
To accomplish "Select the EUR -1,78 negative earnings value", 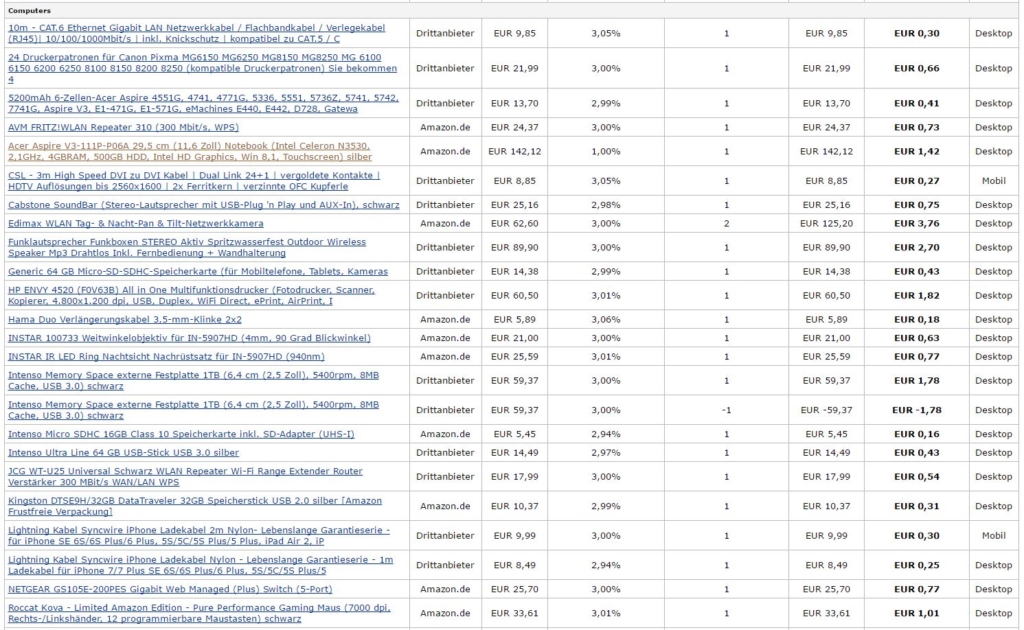I will tap(916, 410).
